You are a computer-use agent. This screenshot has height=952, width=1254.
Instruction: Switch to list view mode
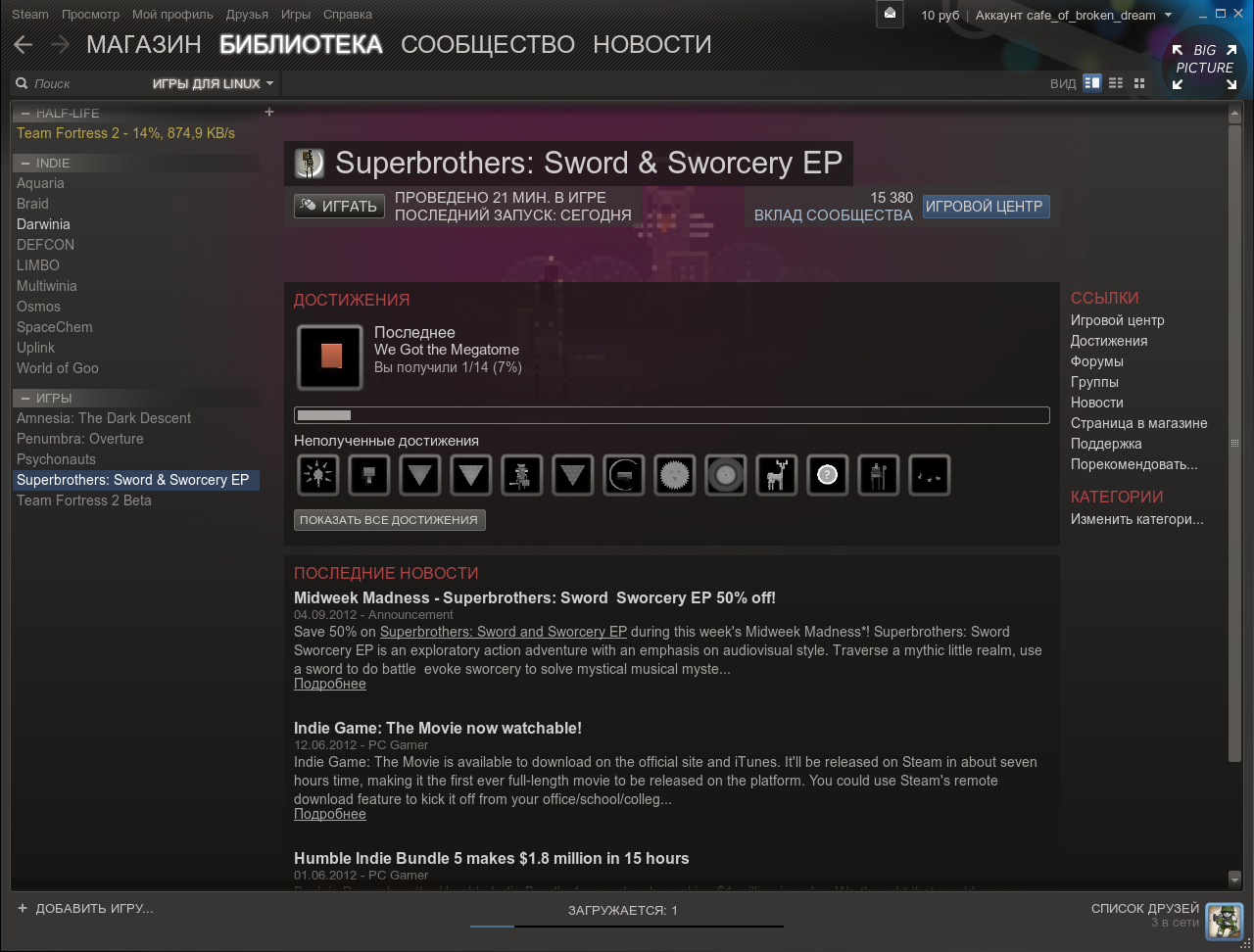[x=1116, y=83]
